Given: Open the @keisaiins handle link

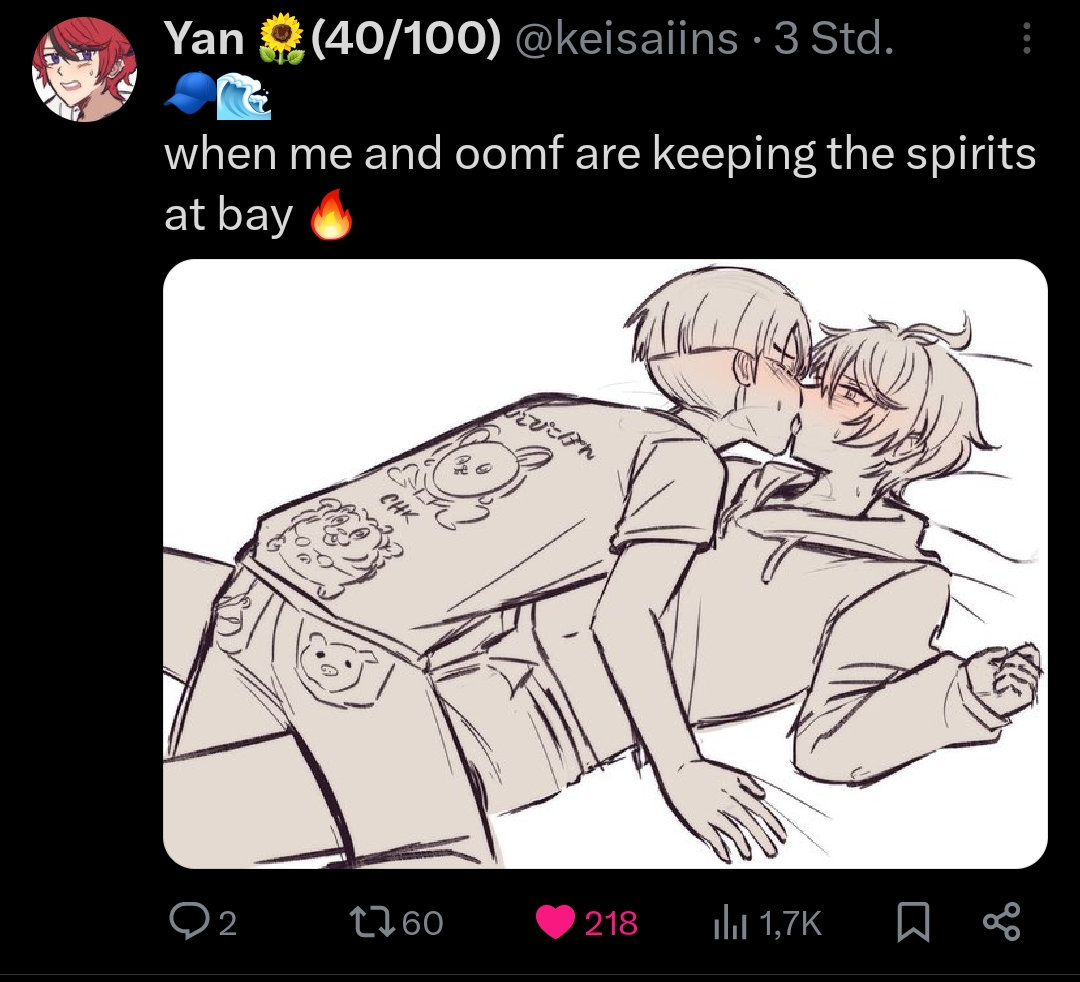Looking at the screenshot, I should click(626, 39).
